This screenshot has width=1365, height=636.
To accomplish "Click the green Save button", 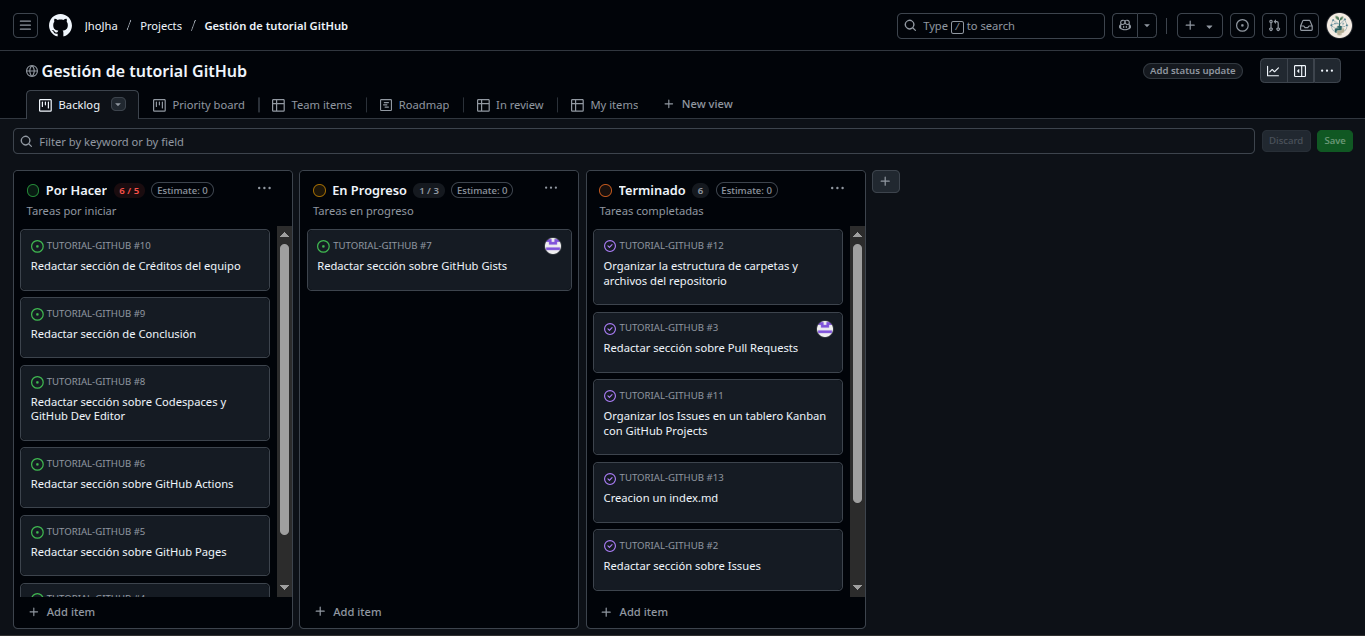I will [1335, 141].
